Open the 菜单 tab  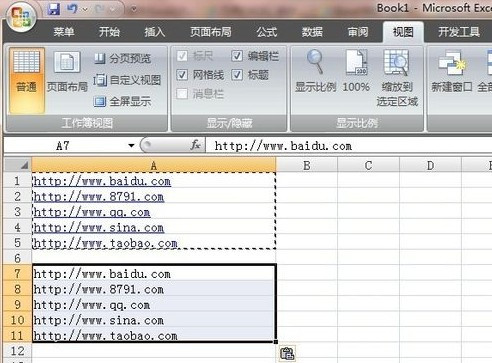[x=64, y=32]
